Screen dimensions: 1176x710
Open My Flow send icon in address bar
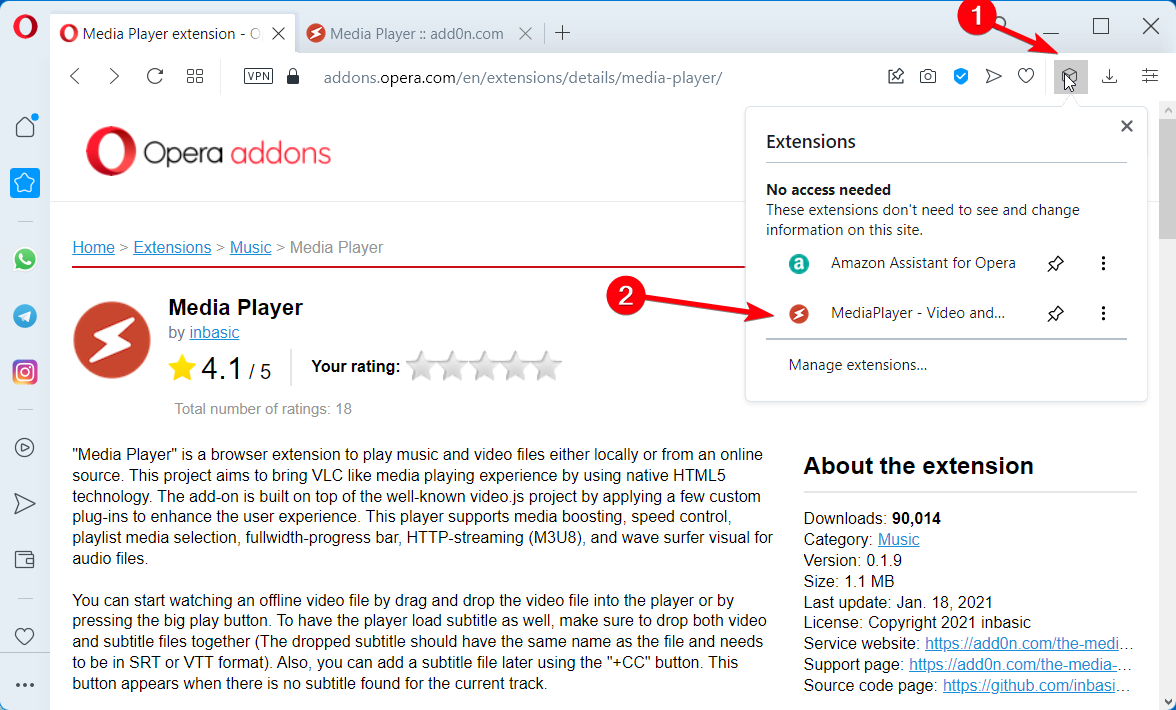[993, 76]
